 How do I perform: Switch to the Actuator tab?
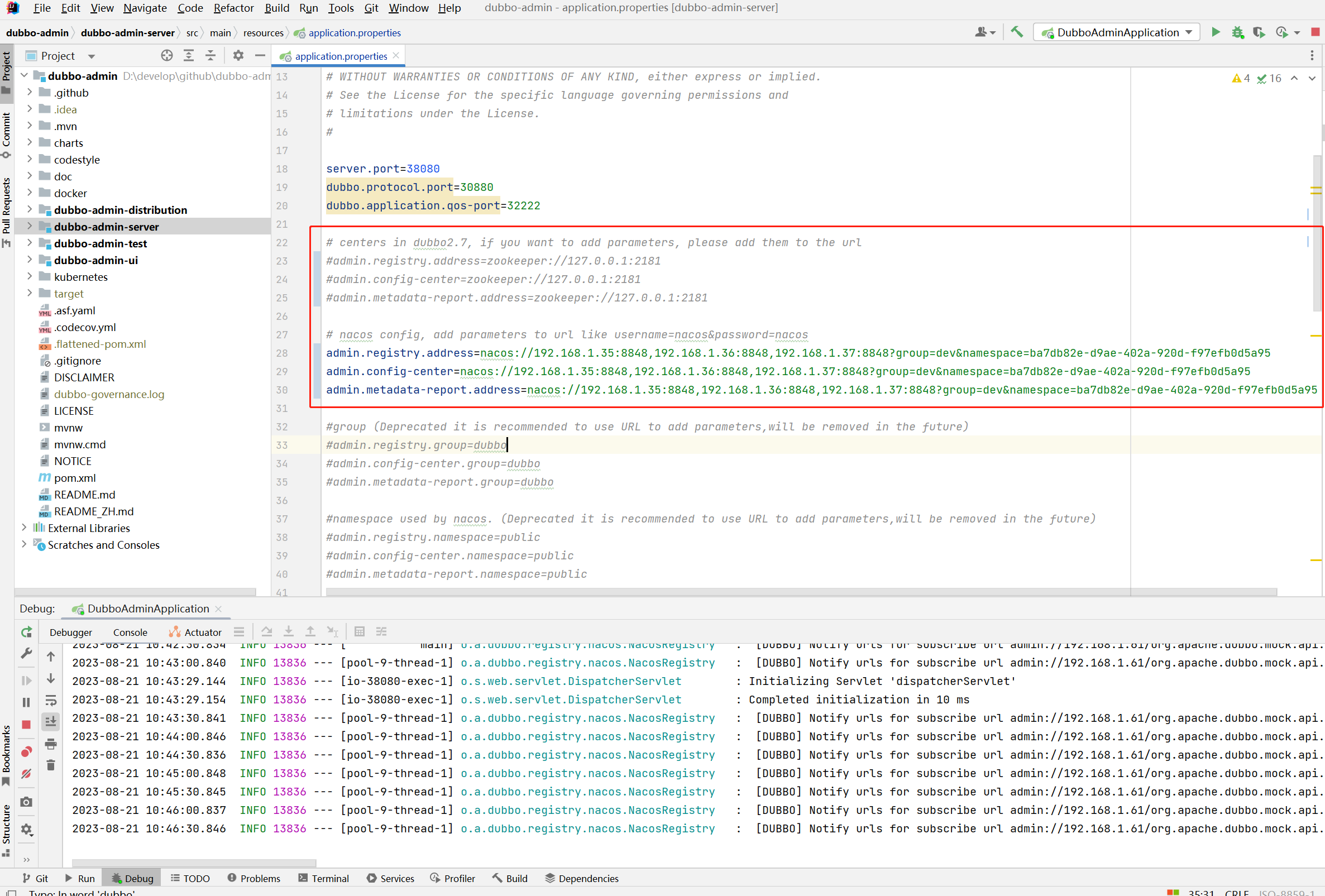[x=195, y=632]
